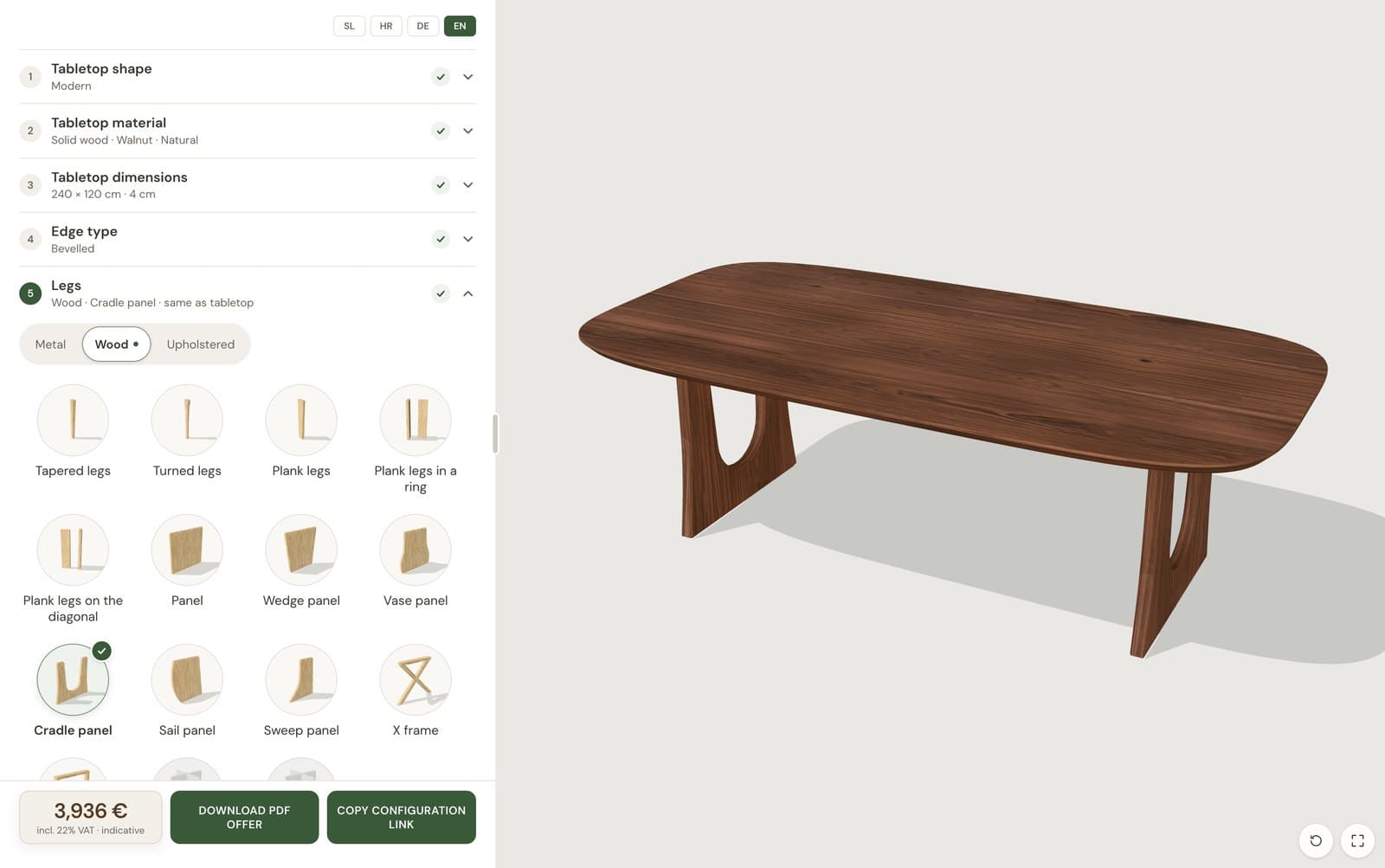
Task: Click the step 5 Legs number badge
Action: tap(30, 293)
